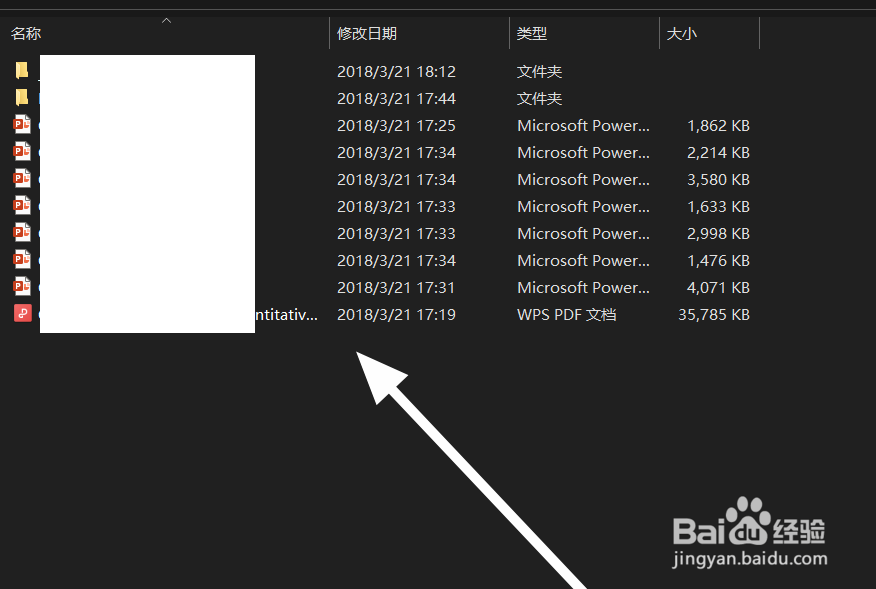Sort by the 类型 column header
The height and width of the screenshot is (589, 876).
tap(531, 34)
